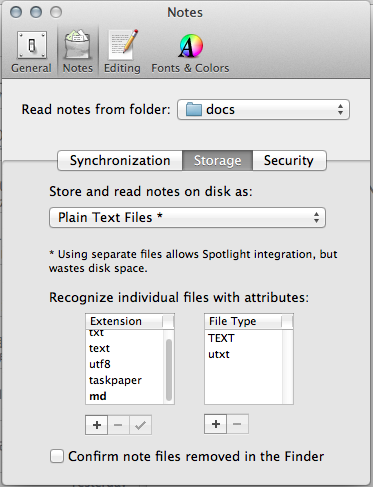The height and width of the screenshot is (487, 373).
Task: Open the General preferences pane
Action: pyautogui.click(x=31, y=52)
